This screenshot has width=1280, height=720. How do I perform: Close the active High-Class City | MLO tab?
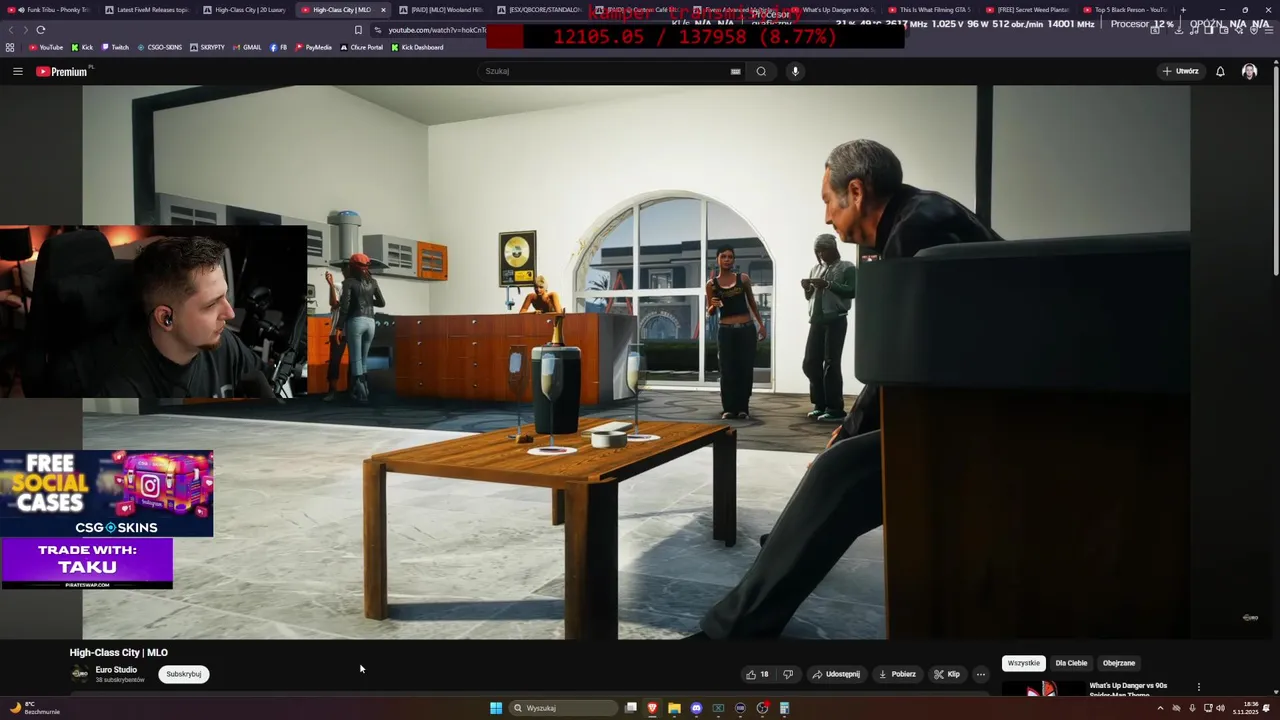click(x=383, y=10)
